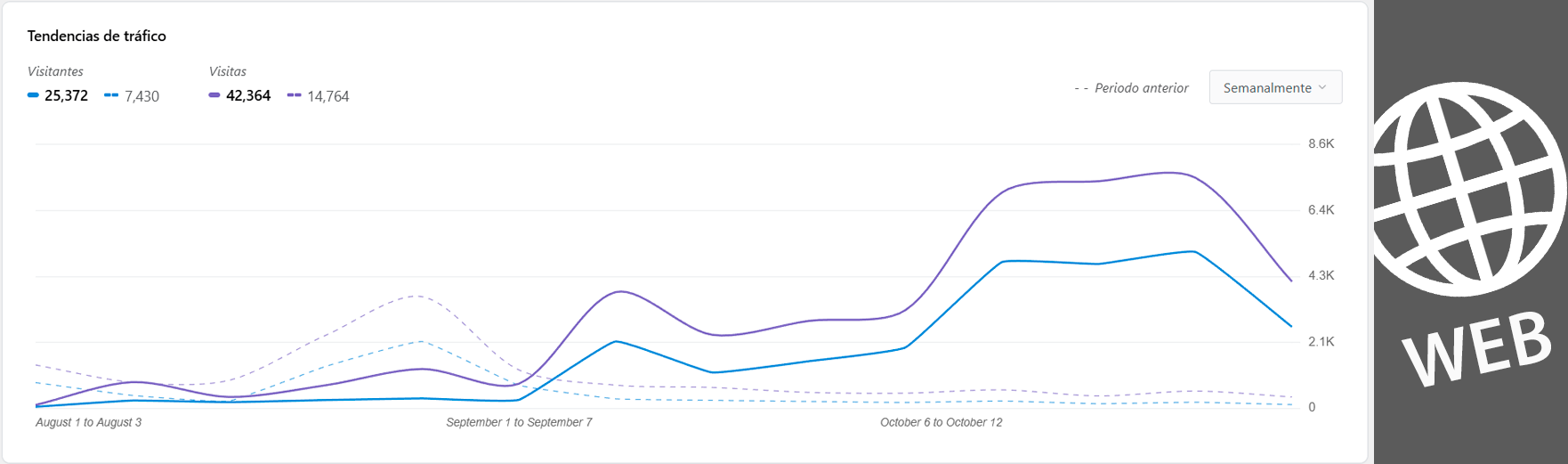Toggle the Periodo anterior legend
Screen dimensions: 1568x464
(x=1132, y=88)
